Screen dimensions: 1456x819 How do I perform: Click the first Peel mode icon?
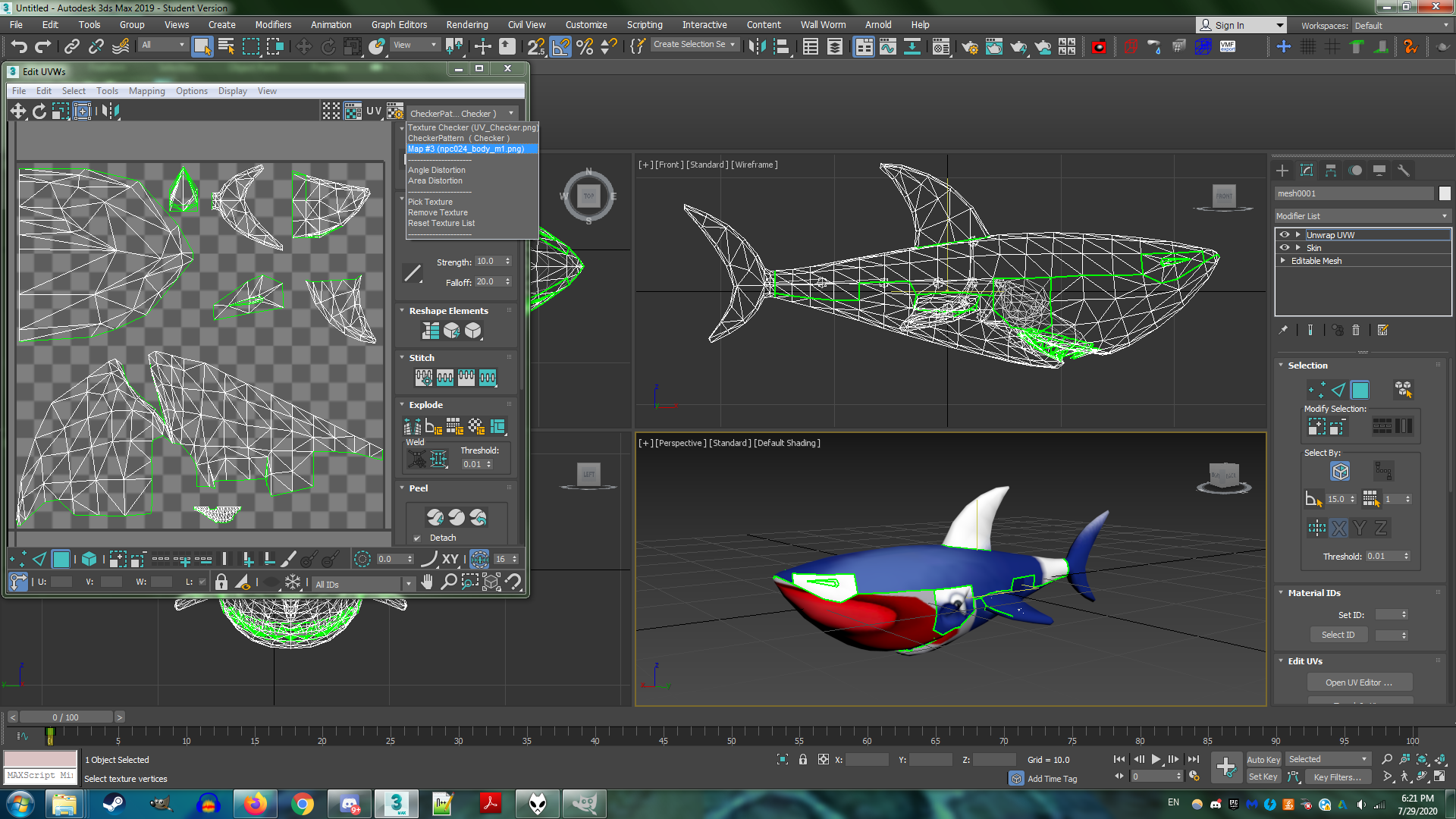coord(435,517)
